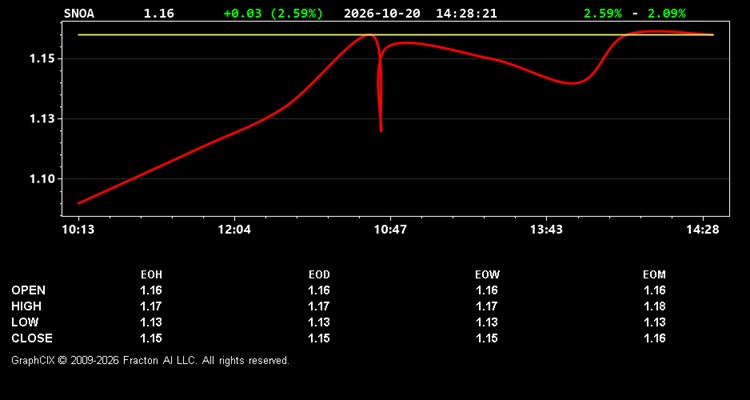
Task: Click the EOH LOW value 1.13
Action: tap(151, 322)
